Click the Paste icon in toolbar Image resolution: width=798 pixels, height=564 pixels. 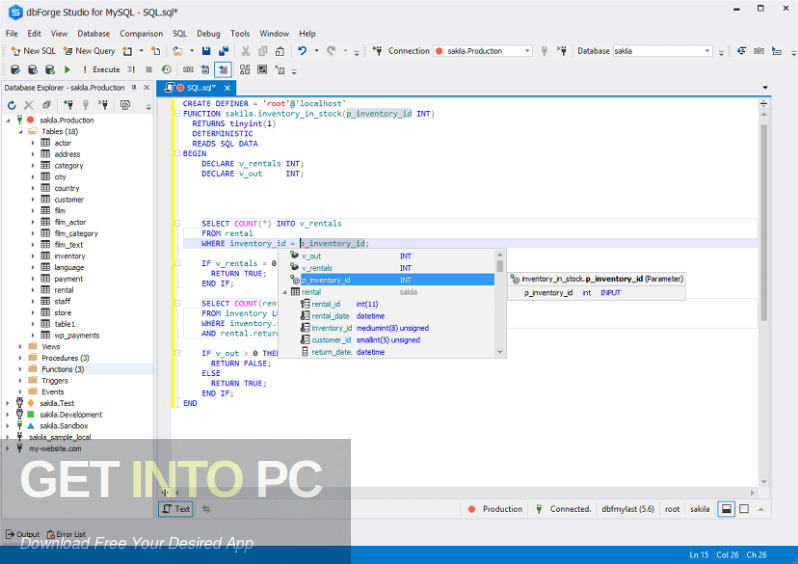[x=279, y=51]
